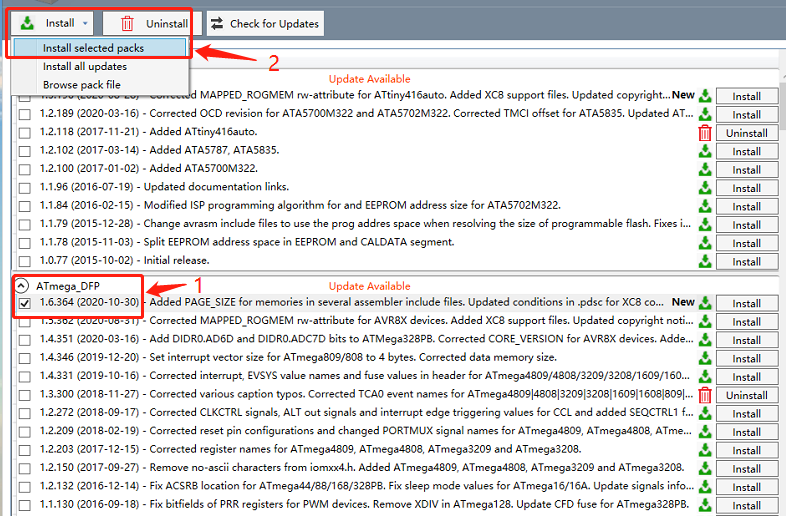Screen dimensions: 786x516
Task: Click green download icon for version 1.1.79
Action: [x=705, y=224]
